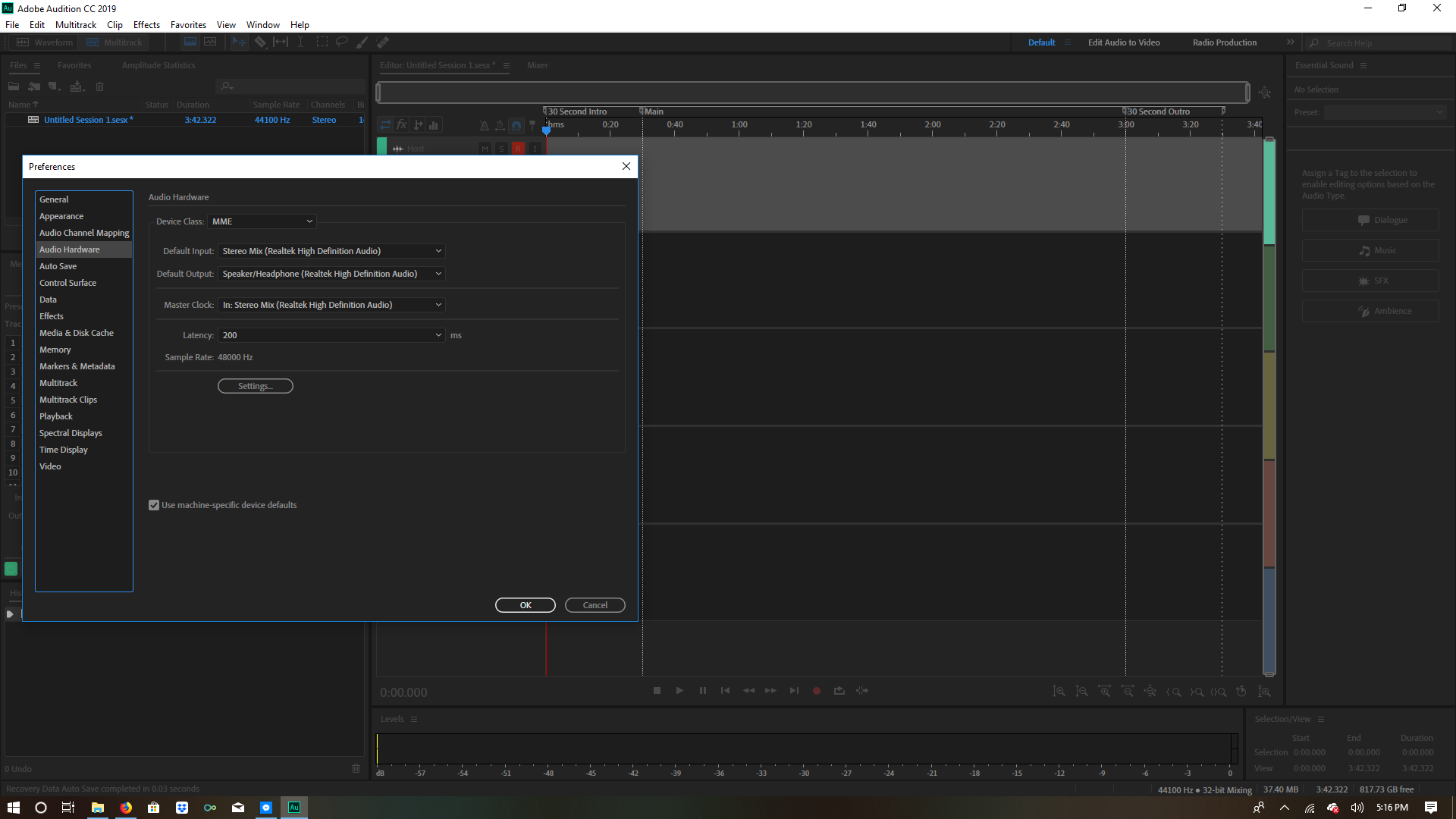Click the Play button in transport
This screenshot has height=819, width=1456.
point(679,691)
